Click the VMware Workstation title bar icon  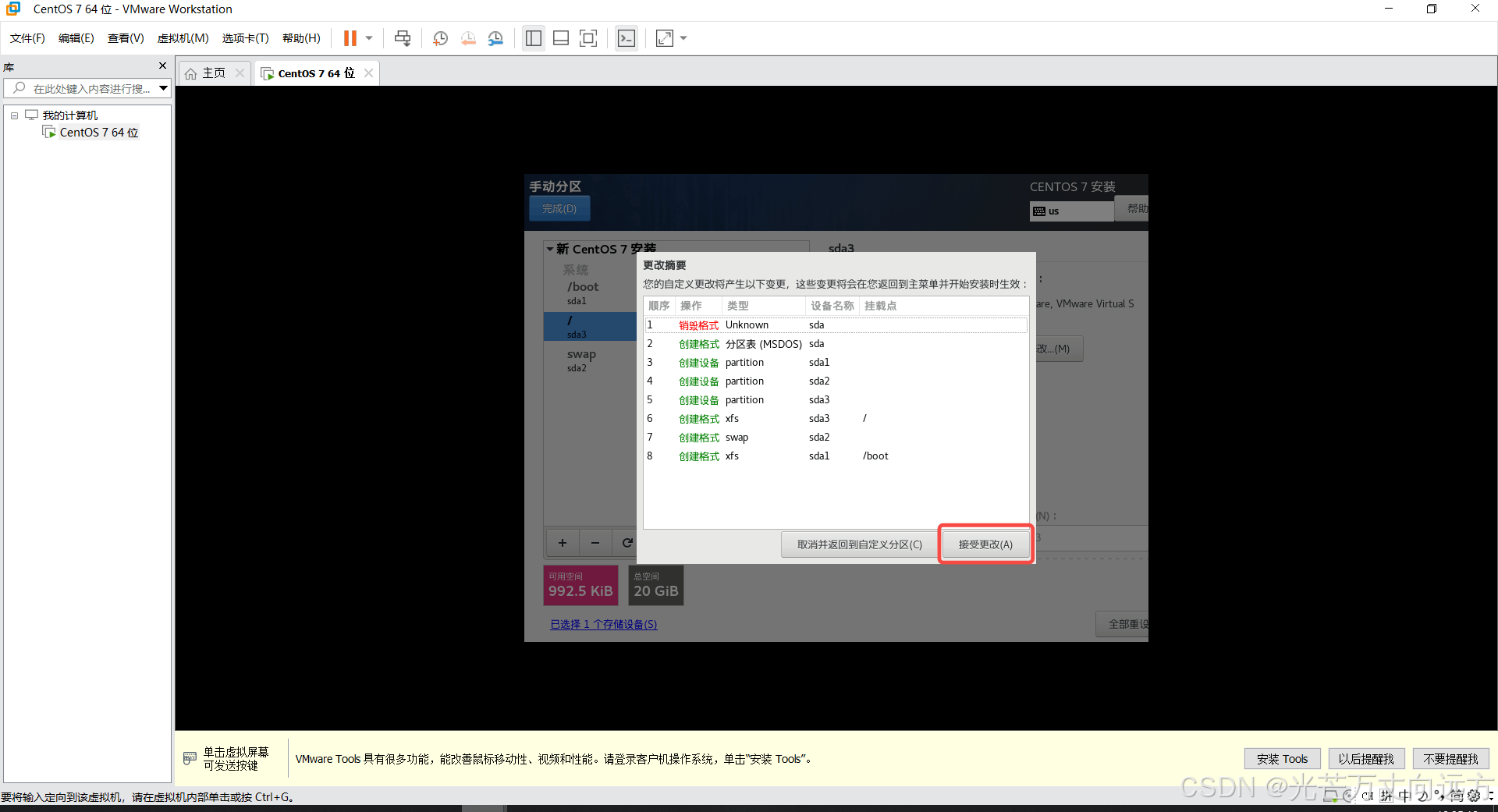pos(13,9)
